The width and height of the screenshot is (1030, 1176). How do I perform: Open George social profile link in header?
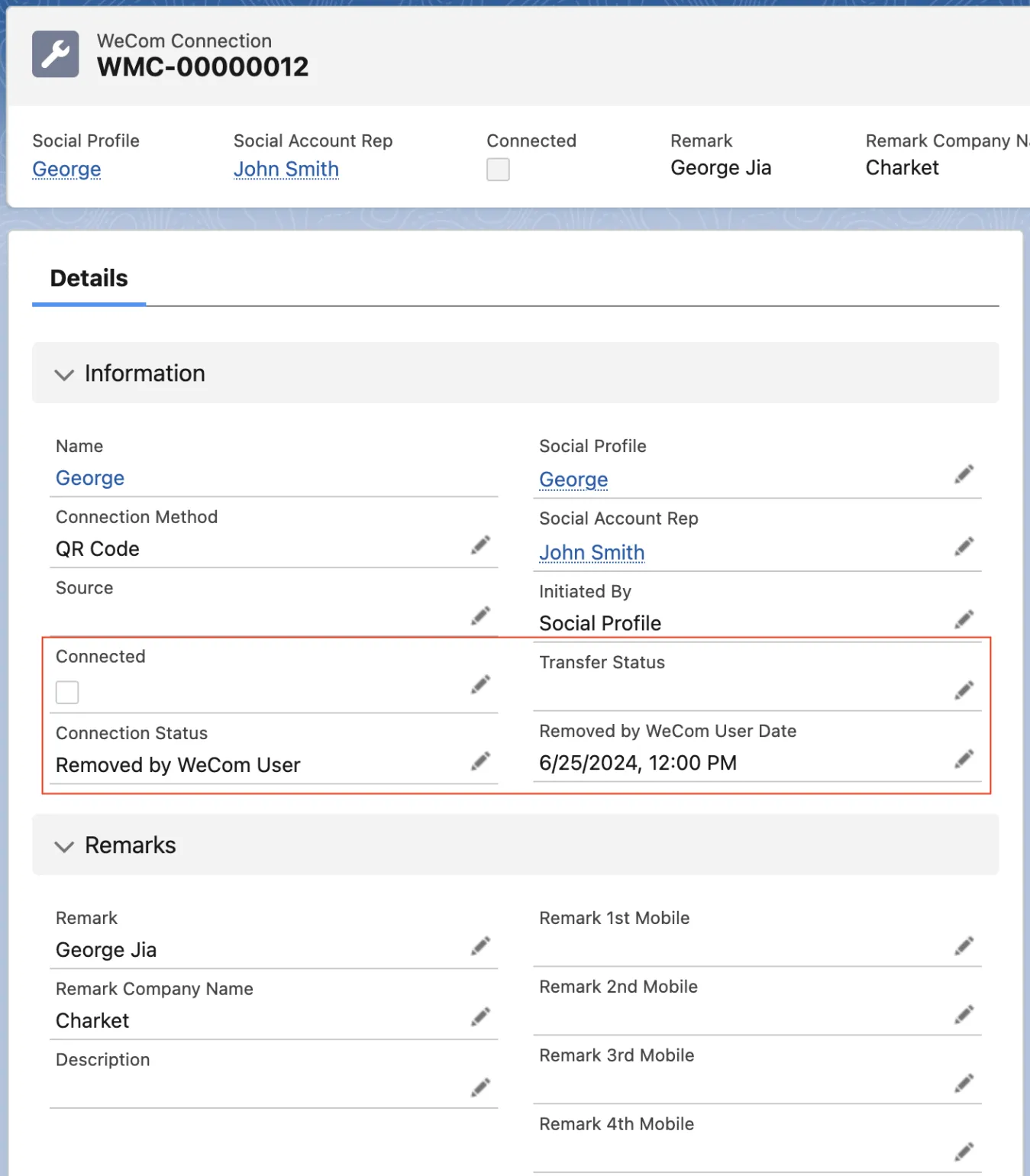tap(66, 169)
